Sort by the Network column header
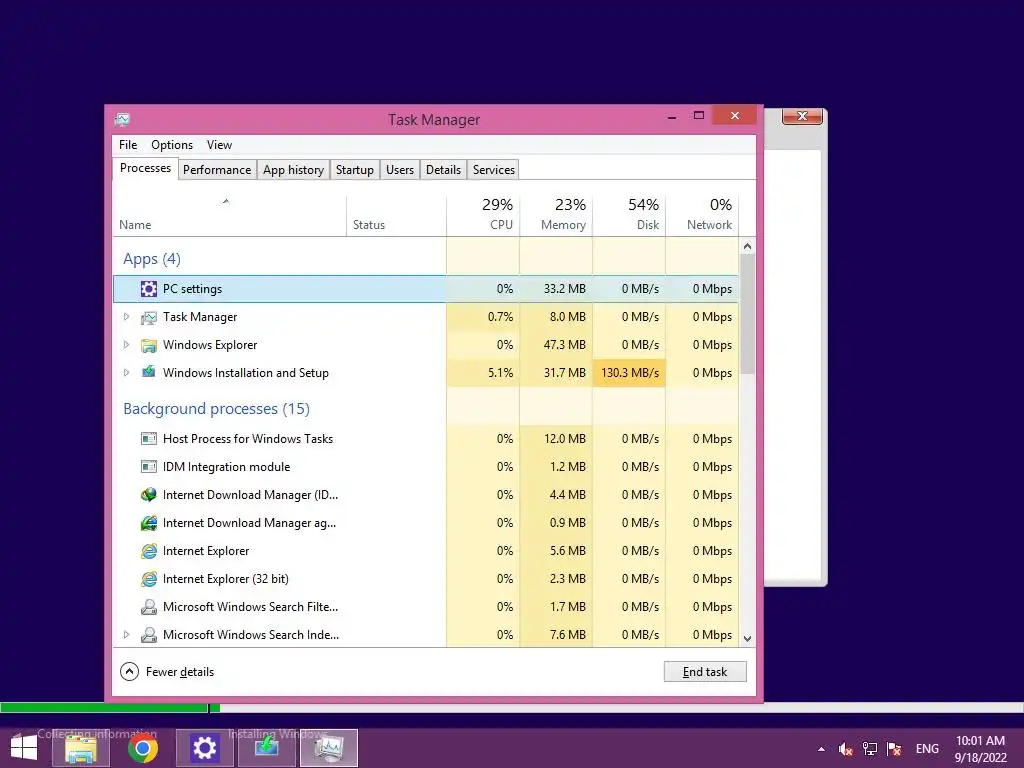 click(702, 216)
